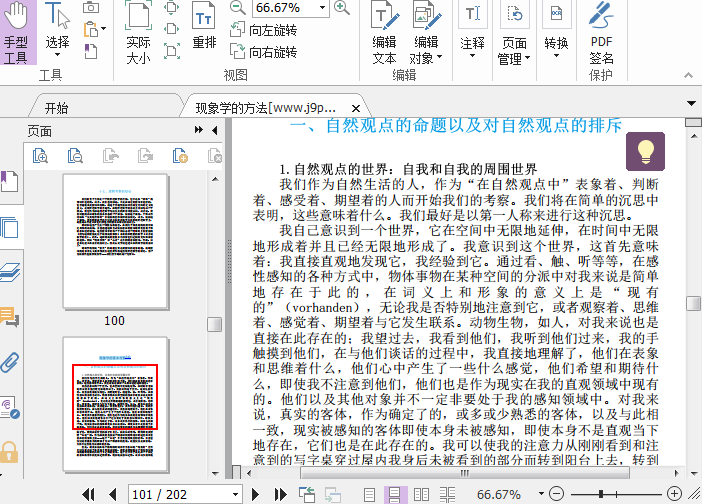The image size is (702, 504).
Task: Collapse the ribbon with the up chevron
Action: tap(689, 75)
